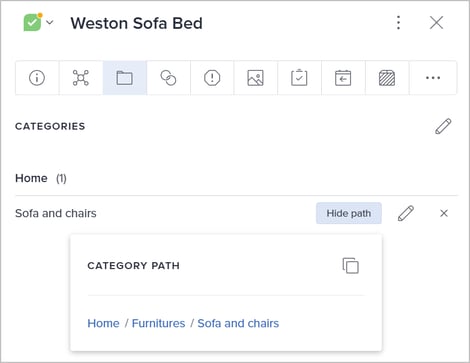Open the info tab icon
The width and height of the screenshot is (470, 363).
click(x=37, y=78)
